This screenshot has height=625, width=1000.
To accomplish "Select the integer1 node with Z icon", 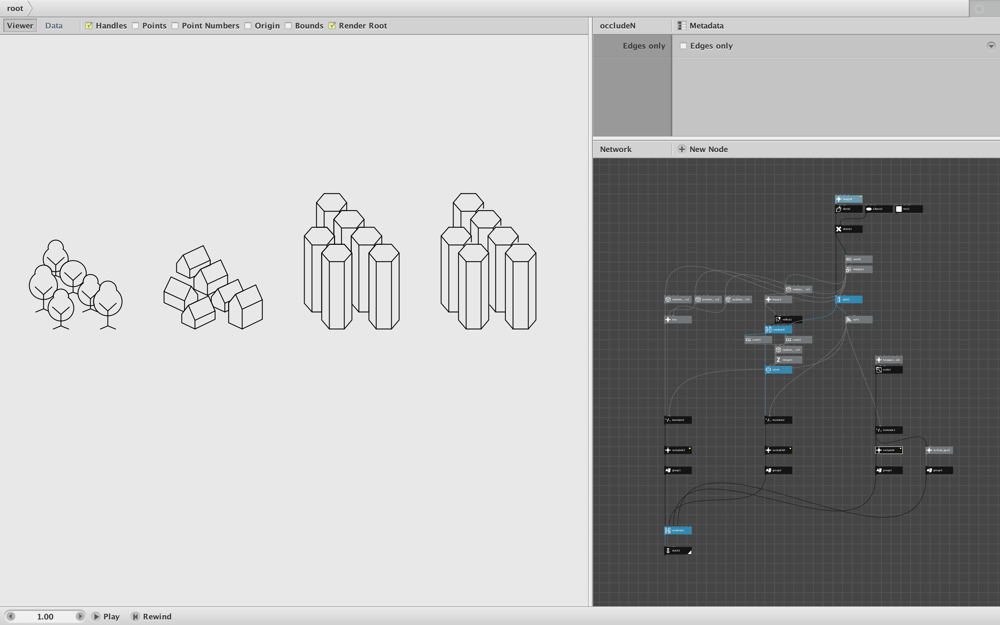I will point(788,360).
